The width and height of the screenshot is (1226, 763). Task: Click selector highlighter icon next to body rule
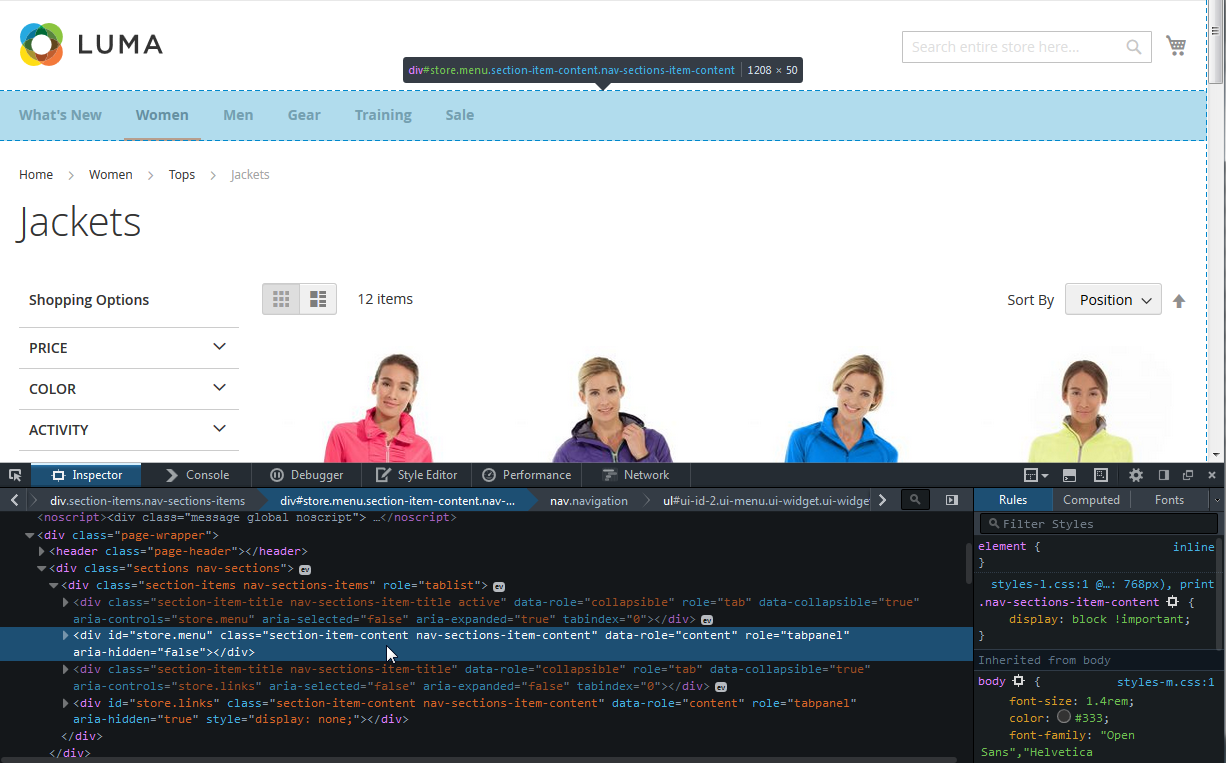pos(1018,681)
